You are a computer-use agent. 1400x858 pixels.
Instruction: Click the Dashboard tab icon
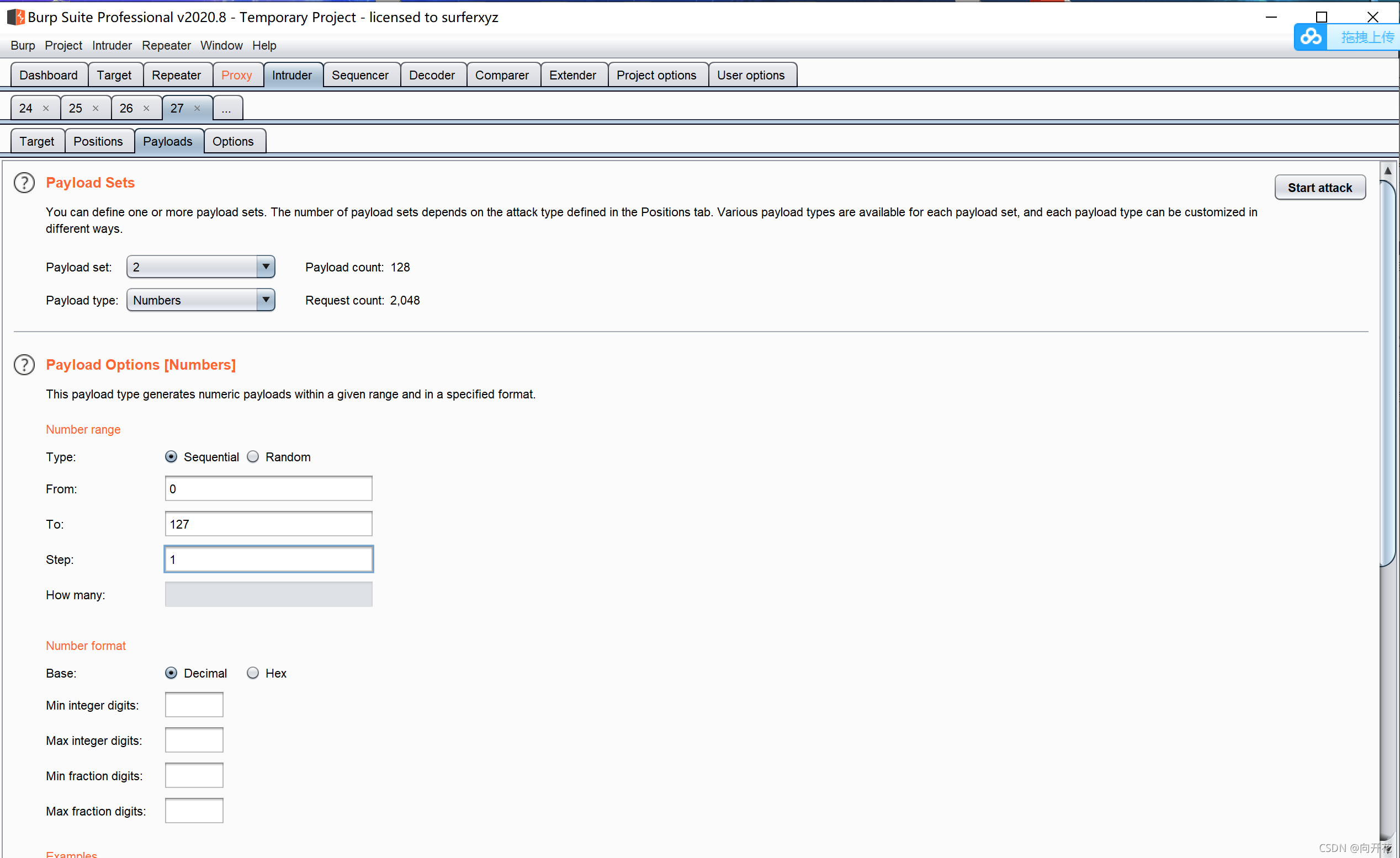[x=46, y=75]
